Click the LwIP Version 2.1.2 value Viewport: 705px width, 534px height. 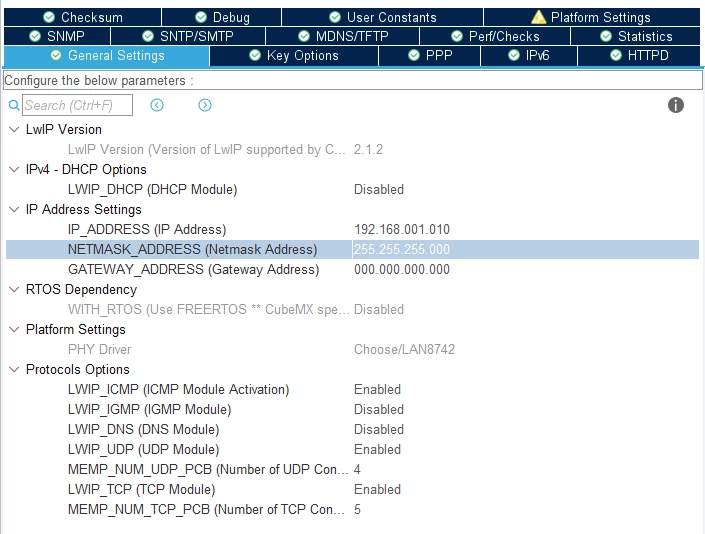coord(368,149)
